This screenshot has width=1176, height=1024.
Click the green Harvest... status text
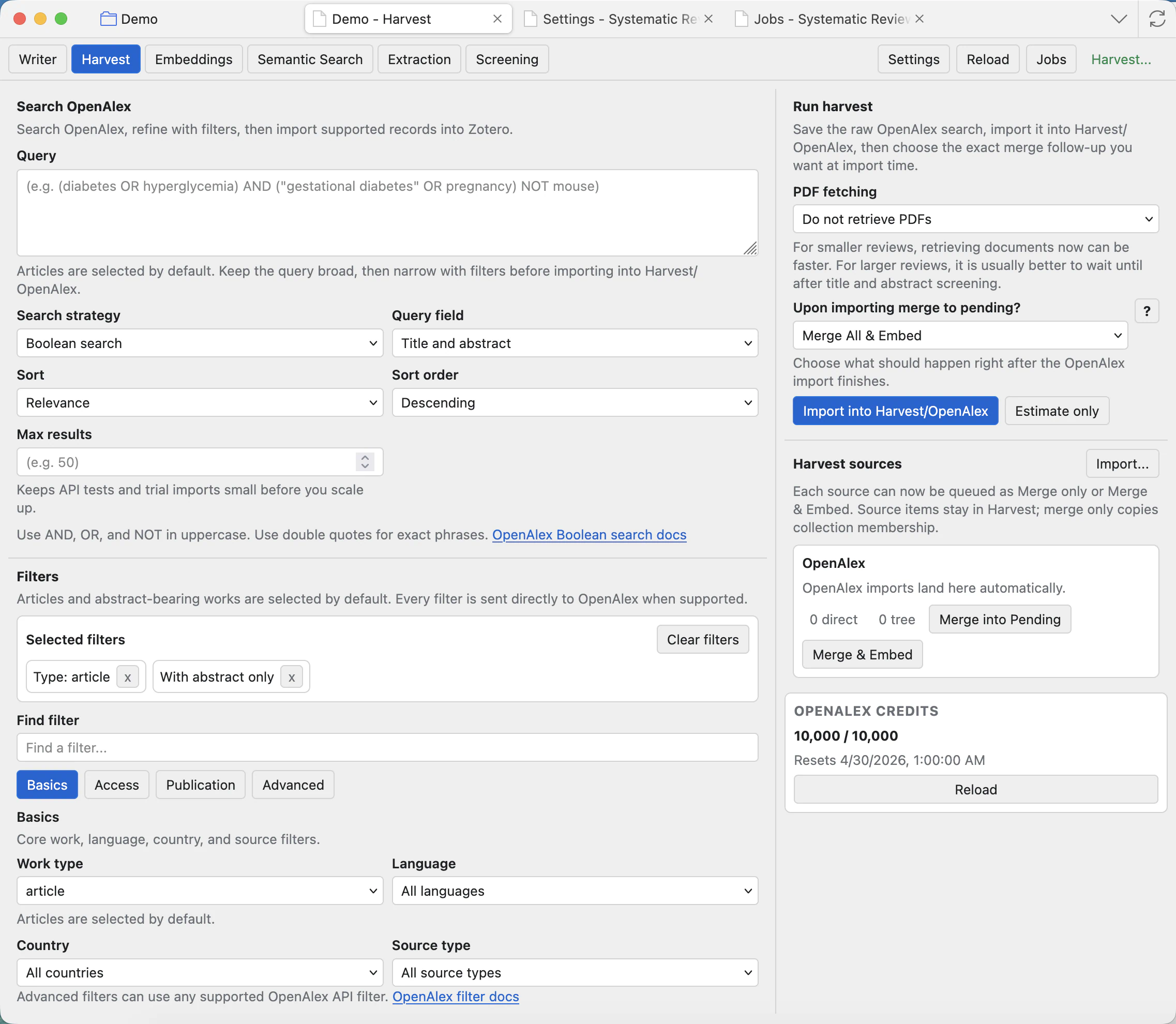1121,59
